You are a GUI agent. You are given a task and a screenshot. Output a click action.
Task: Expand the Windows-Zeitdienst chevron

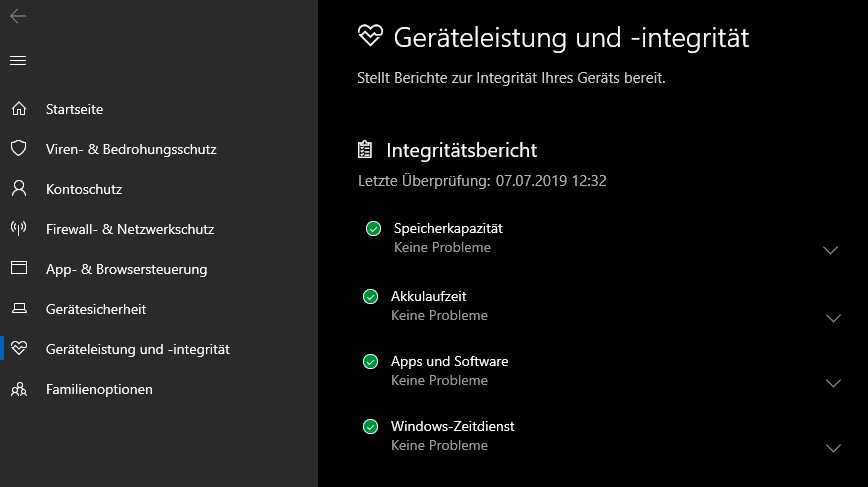(x=833, y=448)
